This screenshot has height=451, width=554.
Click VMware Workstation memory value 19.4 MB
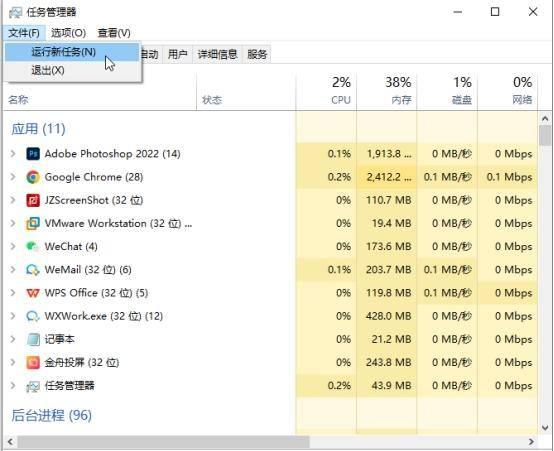coord(391,223)
